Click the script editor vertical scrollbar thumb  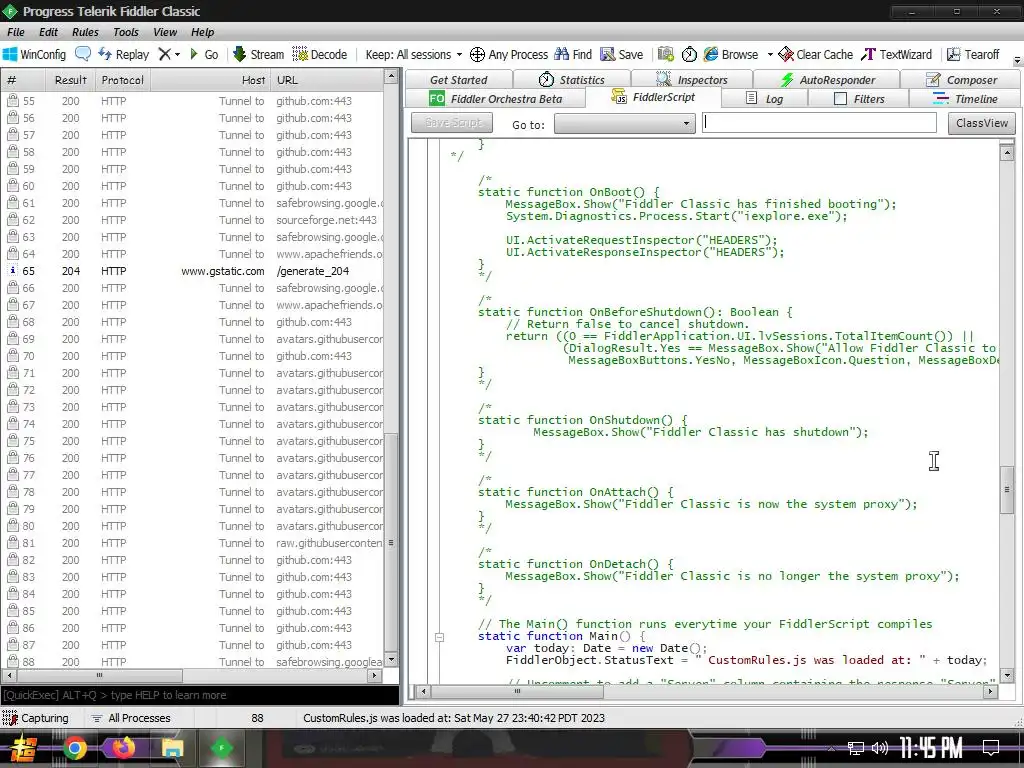pyautogui.click(x=1007, y=490)
